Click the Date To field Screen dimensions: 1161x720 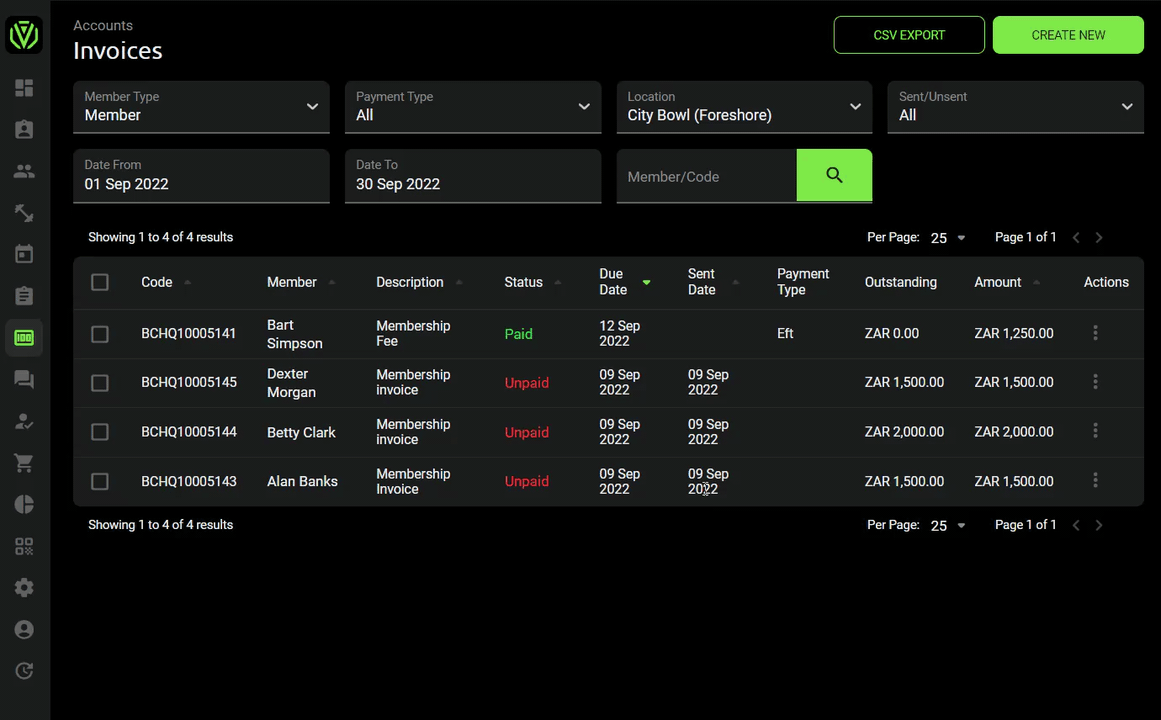[x=473, y=176]
